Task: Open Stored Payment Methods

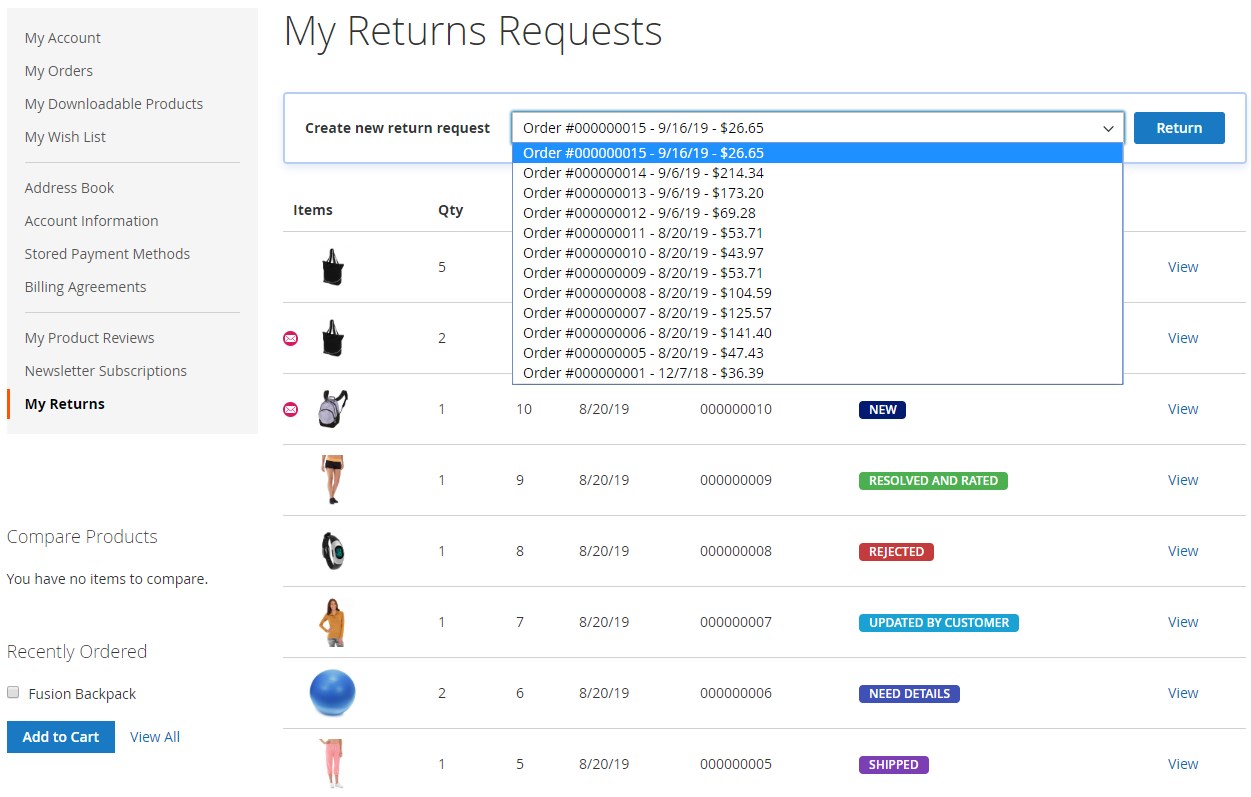Action: click(x=107, y=254)
